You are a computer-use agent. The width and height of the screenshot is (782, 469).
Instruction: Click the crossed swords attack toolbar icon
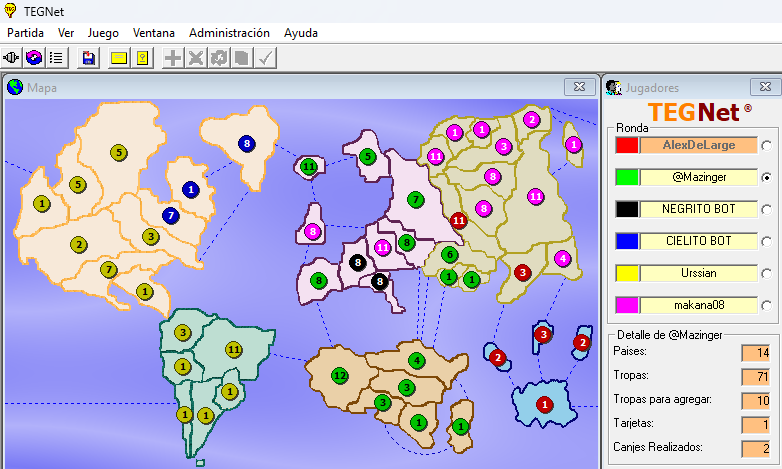[x=196, y=58]
